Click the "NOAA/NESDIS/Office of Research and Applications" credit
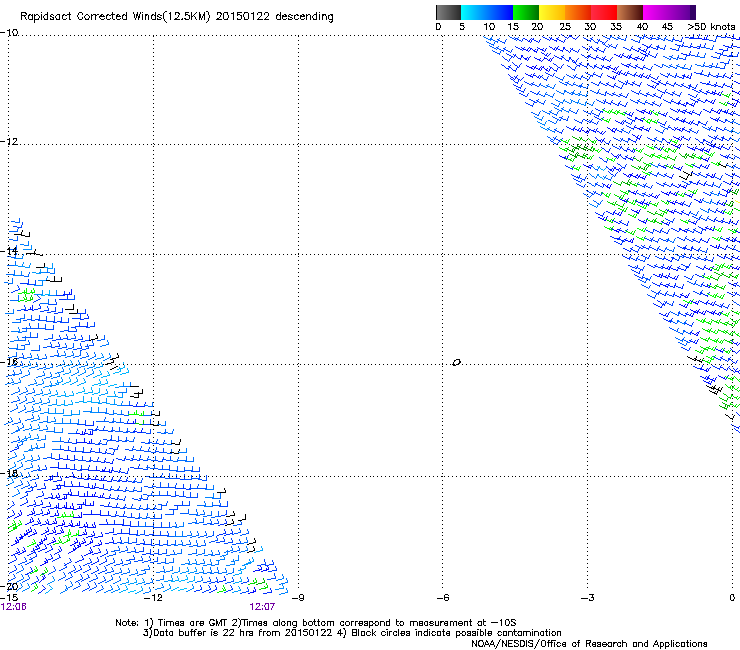 [589, 644]
